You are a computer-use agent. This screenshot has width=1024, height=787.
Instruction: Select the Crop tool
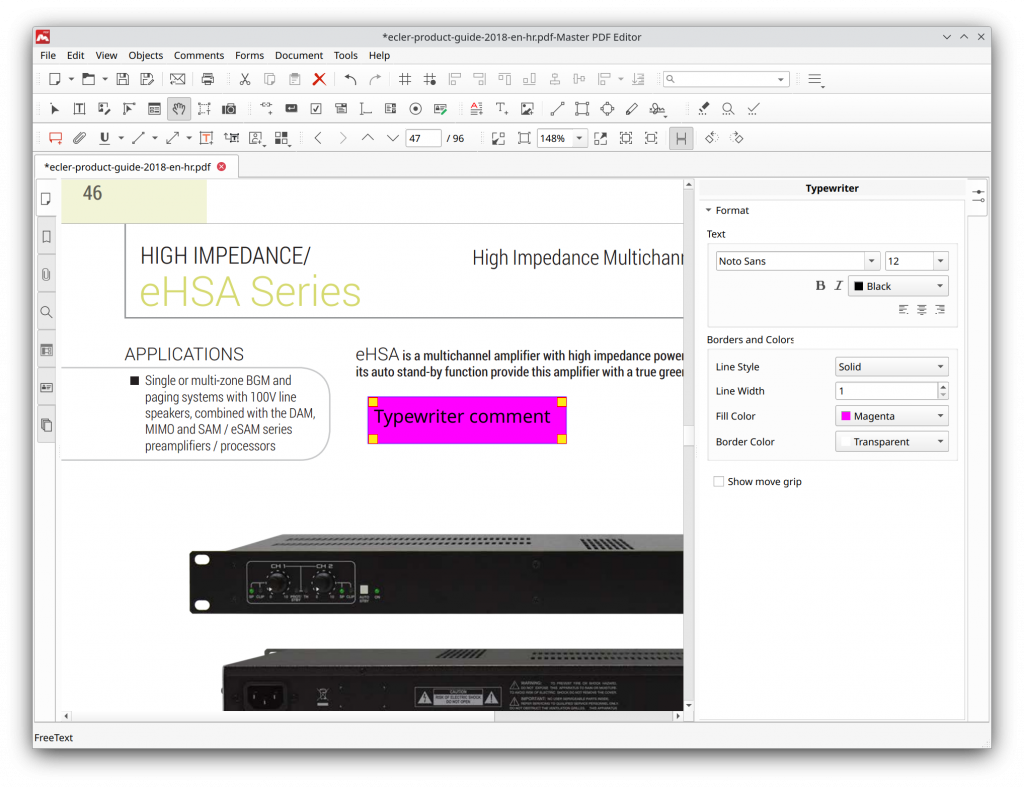(204, 108)
